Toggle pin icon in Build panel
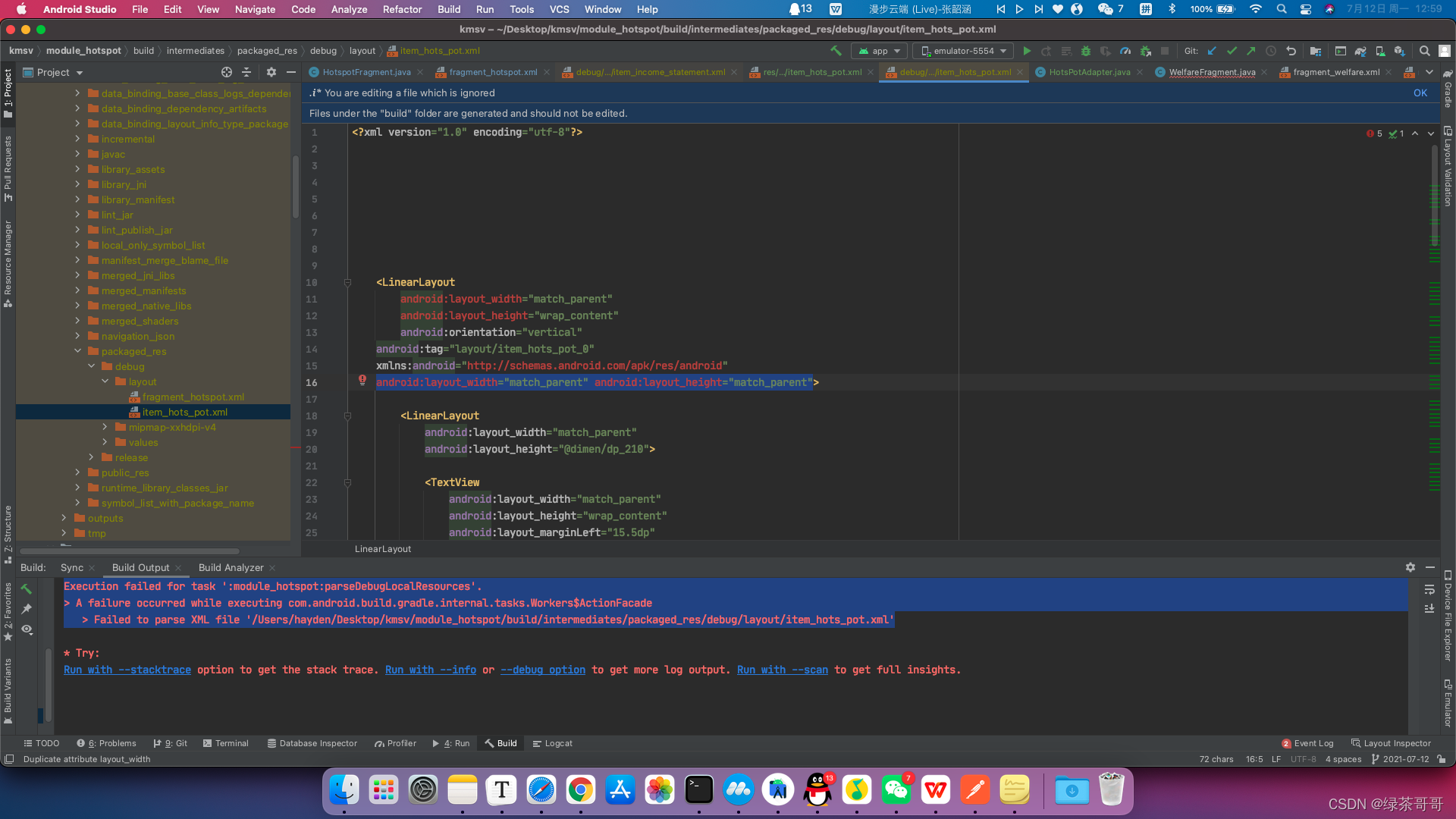The width and height of the screenshot is (1456, 819). 27,608
